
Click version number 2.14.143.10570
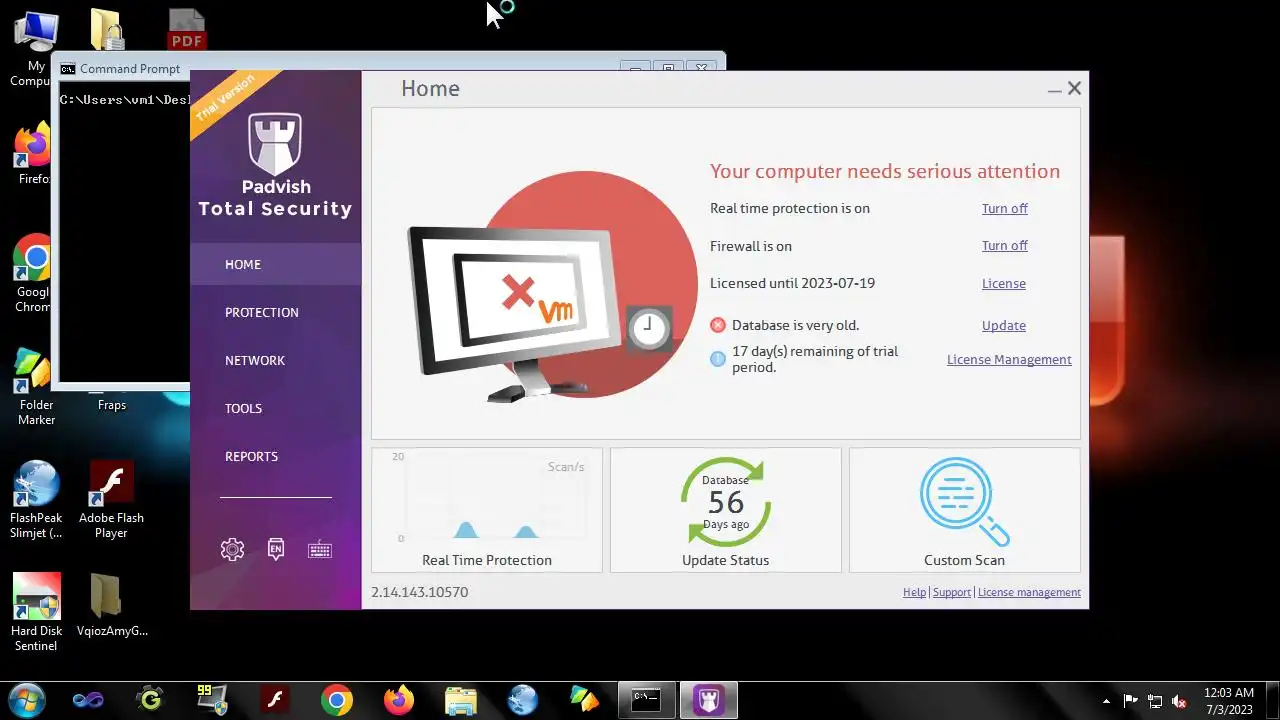pos(419,592)
